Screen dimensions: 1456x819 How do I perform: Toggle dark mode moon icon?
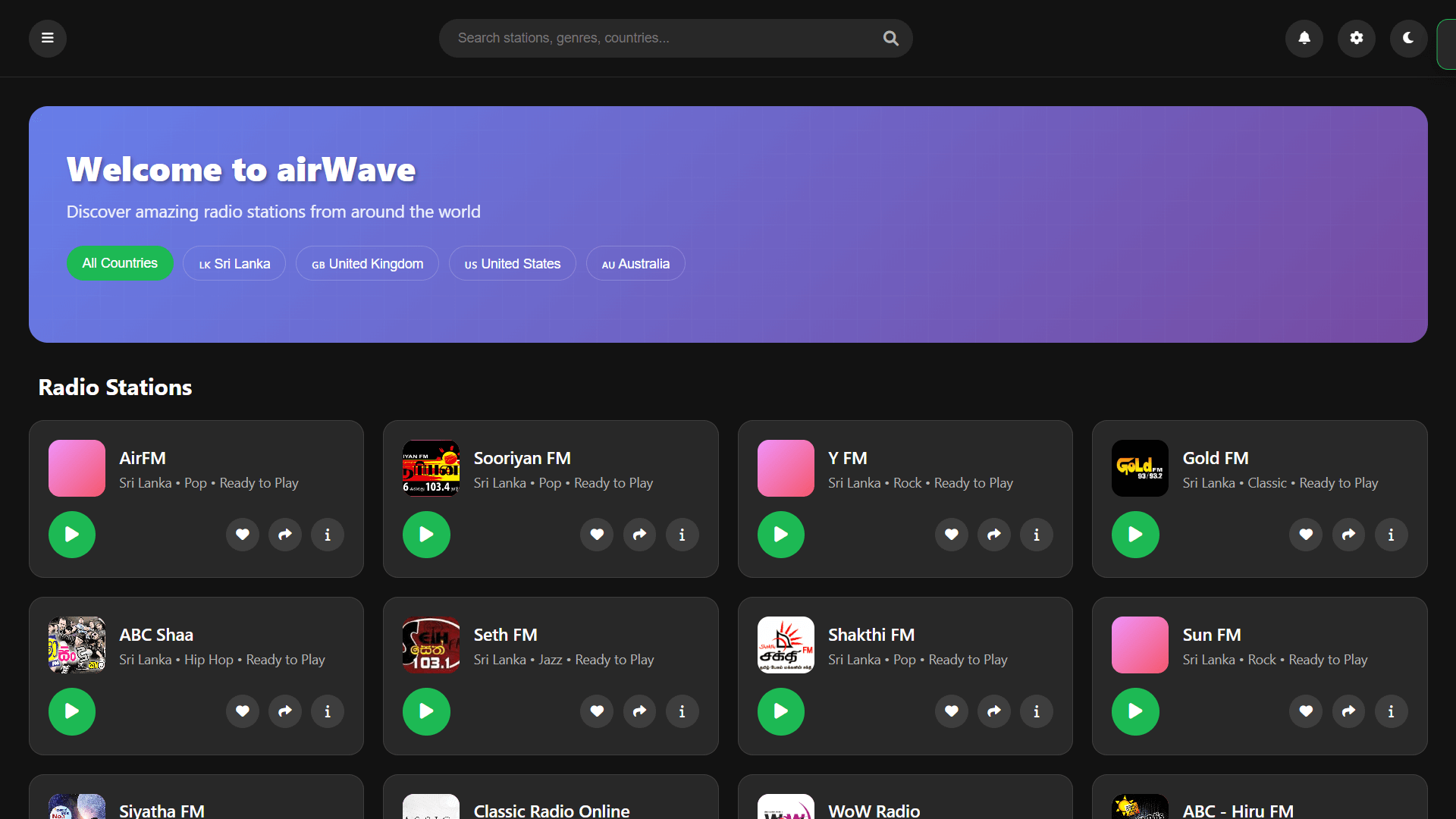point(1409,38)
